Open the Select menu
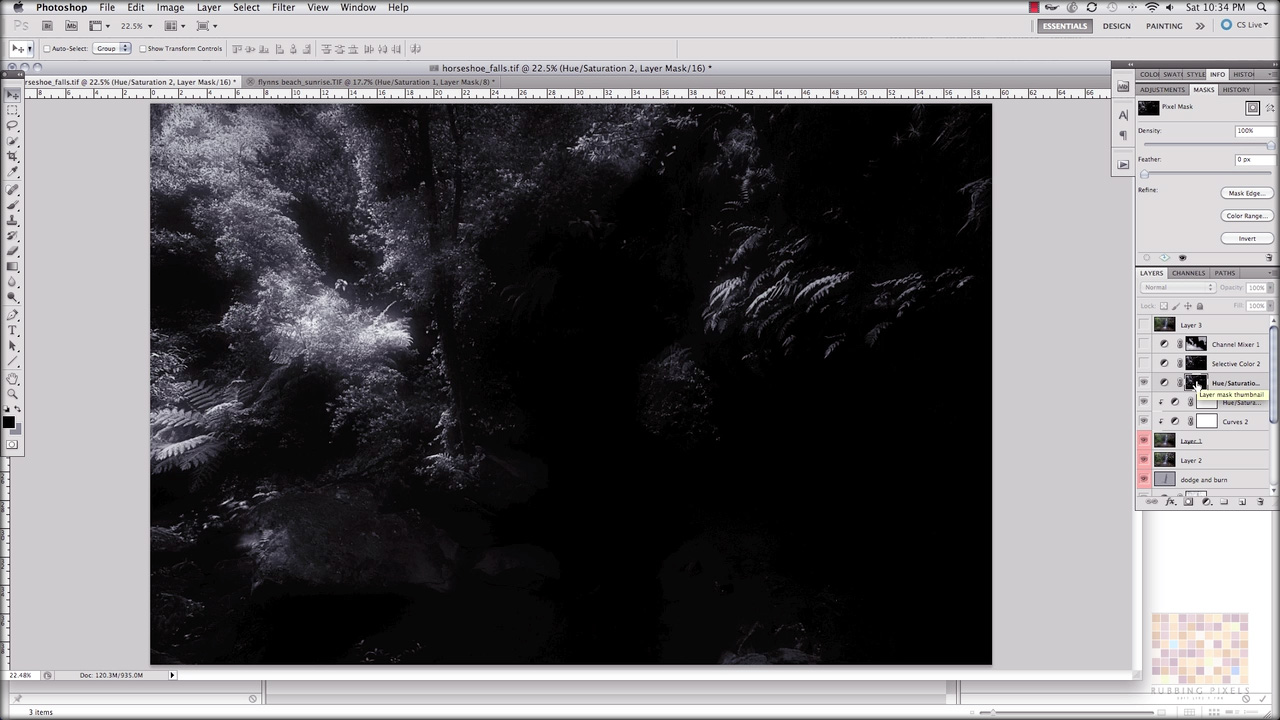 point(246,7)
